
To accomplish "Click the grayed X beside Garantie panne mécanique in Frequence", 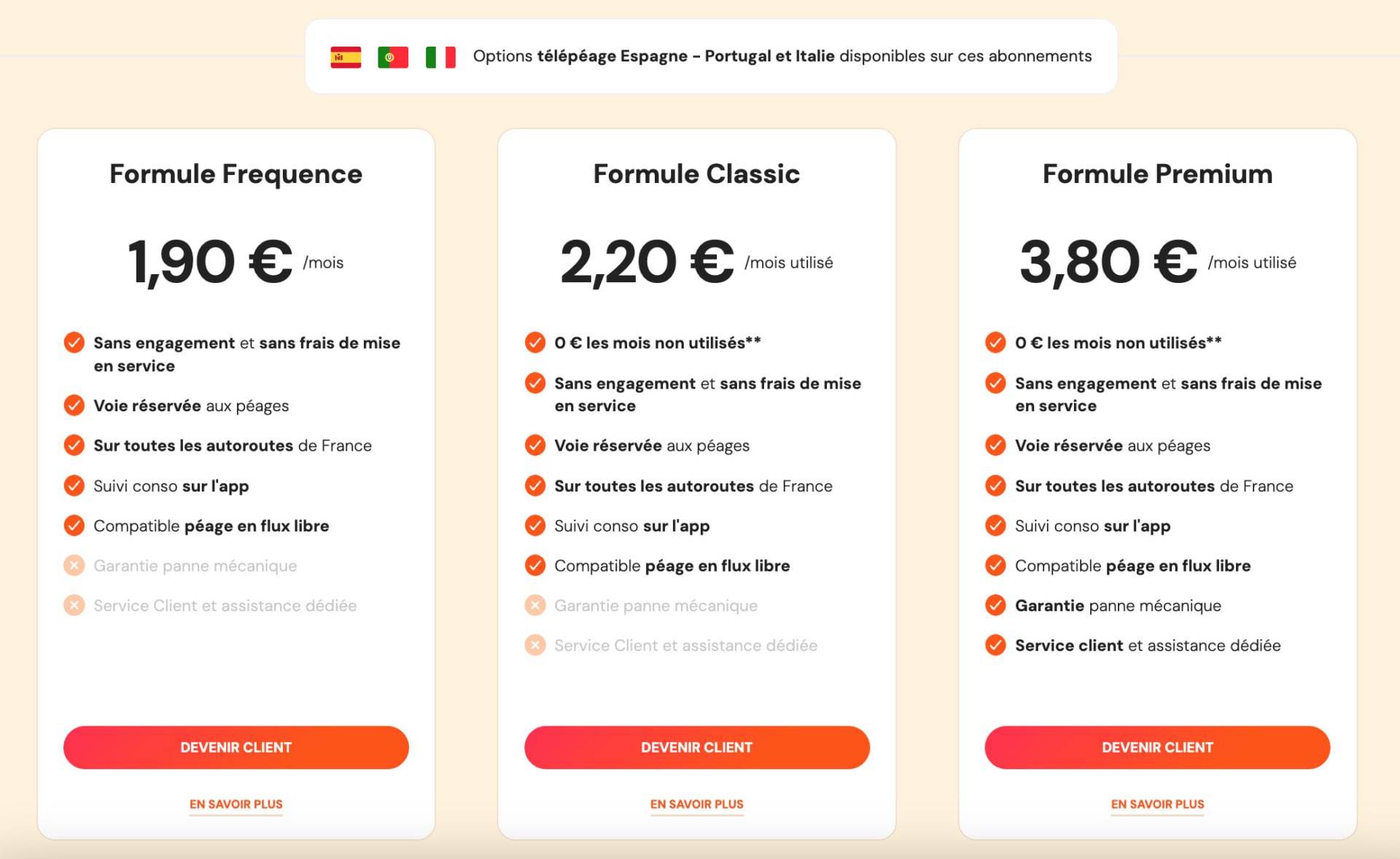I will (74, 565).
